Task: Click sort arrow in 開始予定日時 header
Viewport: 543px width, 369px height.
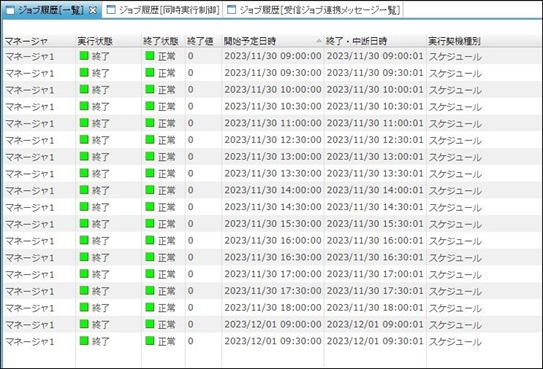Action: click(x=319, y=41)
